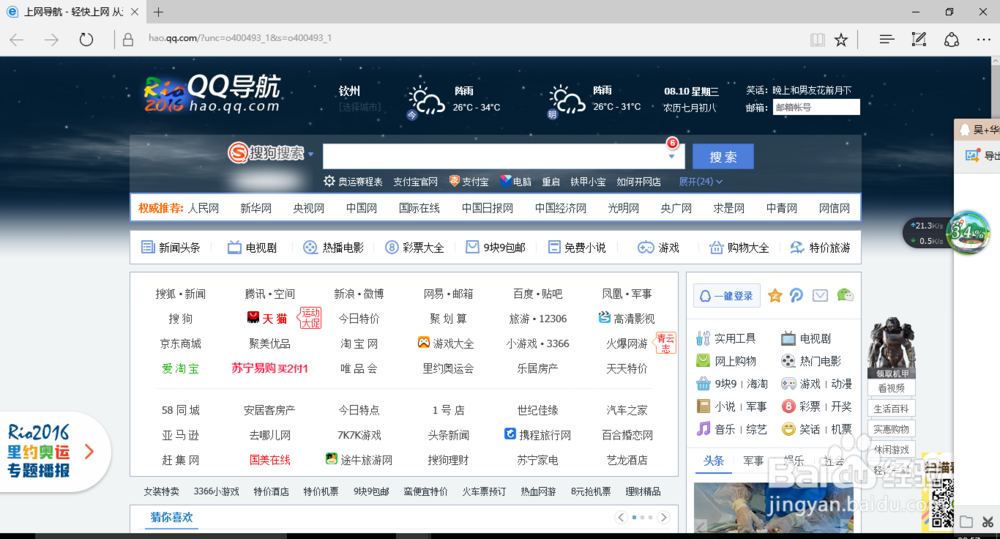
Task: Click the browser forward arrow
Action: 51,40
